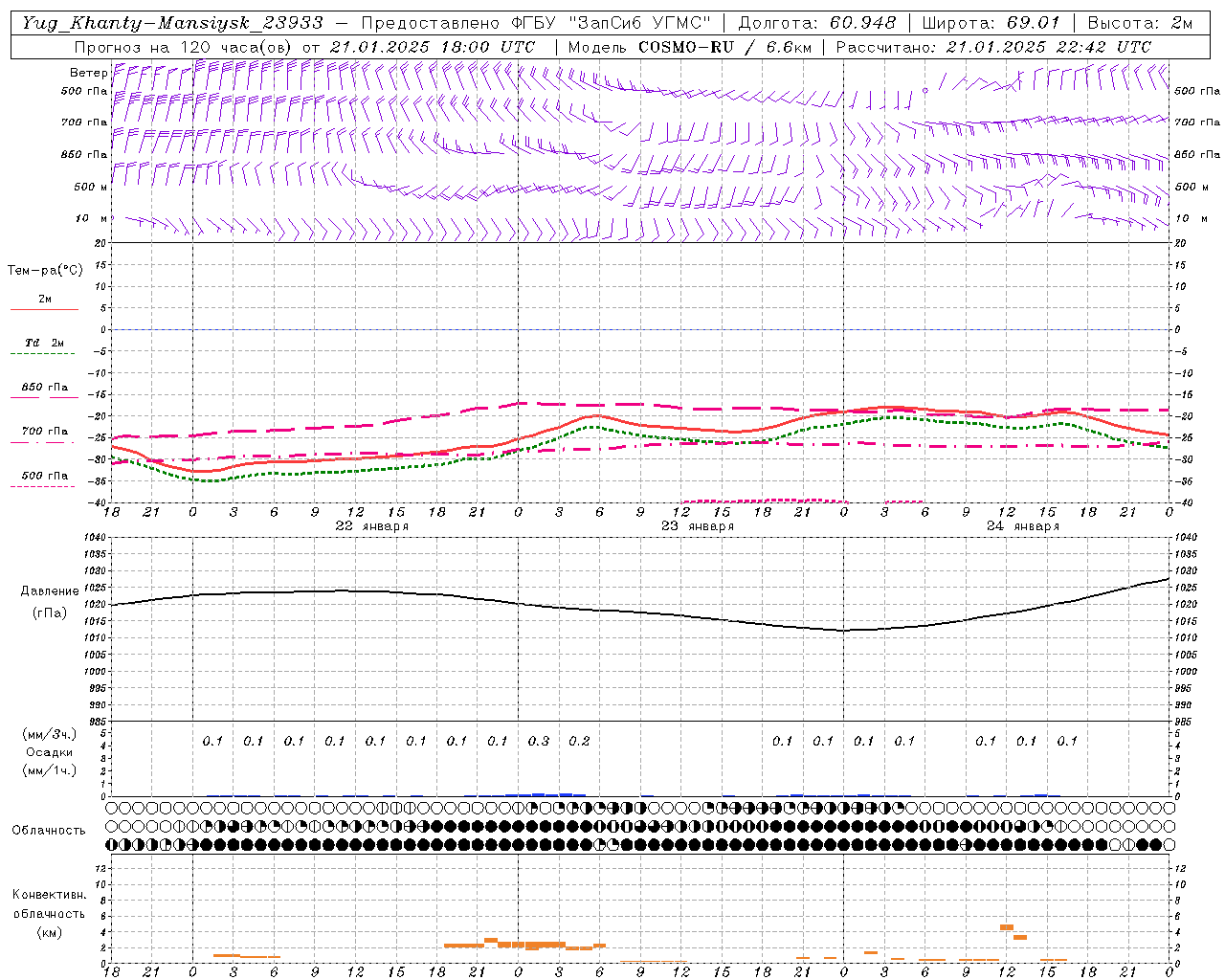Viewport: 1225px width, 980px height.
Task: Click the 23 января date label
Action: coord(698,526)
